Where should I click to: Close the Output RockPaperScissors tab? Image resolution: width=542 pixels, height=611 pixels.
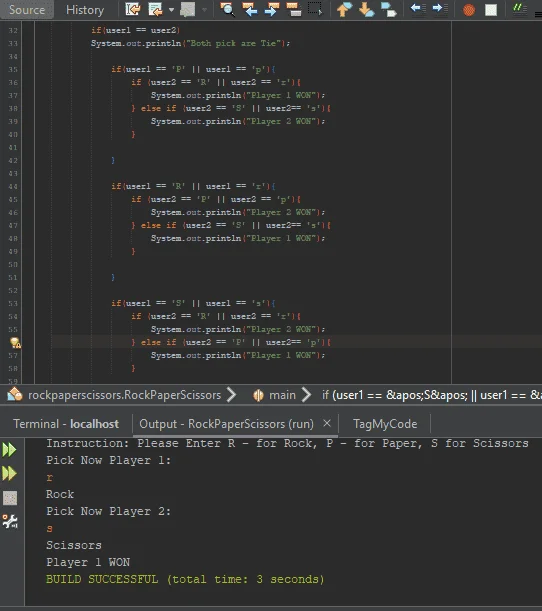[x=327, y=423]
